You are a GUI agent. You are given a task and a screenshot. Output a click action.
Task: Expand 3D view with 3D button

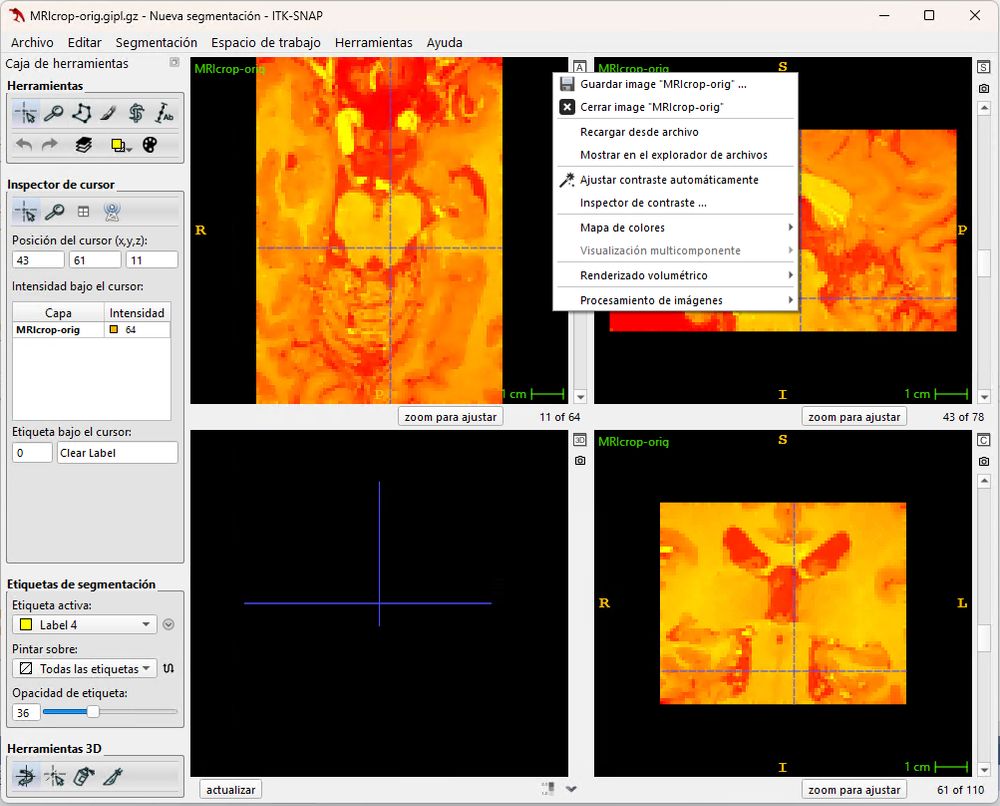(580, 440)
